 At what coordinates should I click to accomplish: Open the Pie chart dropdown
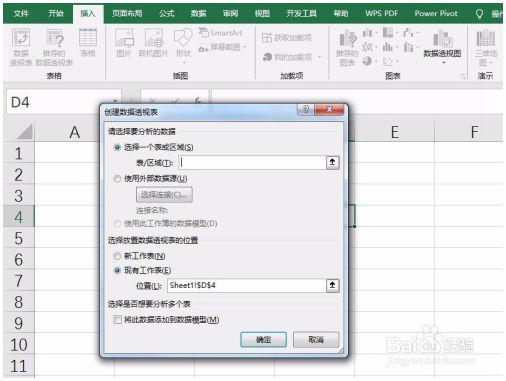click(x=369, y=61)
